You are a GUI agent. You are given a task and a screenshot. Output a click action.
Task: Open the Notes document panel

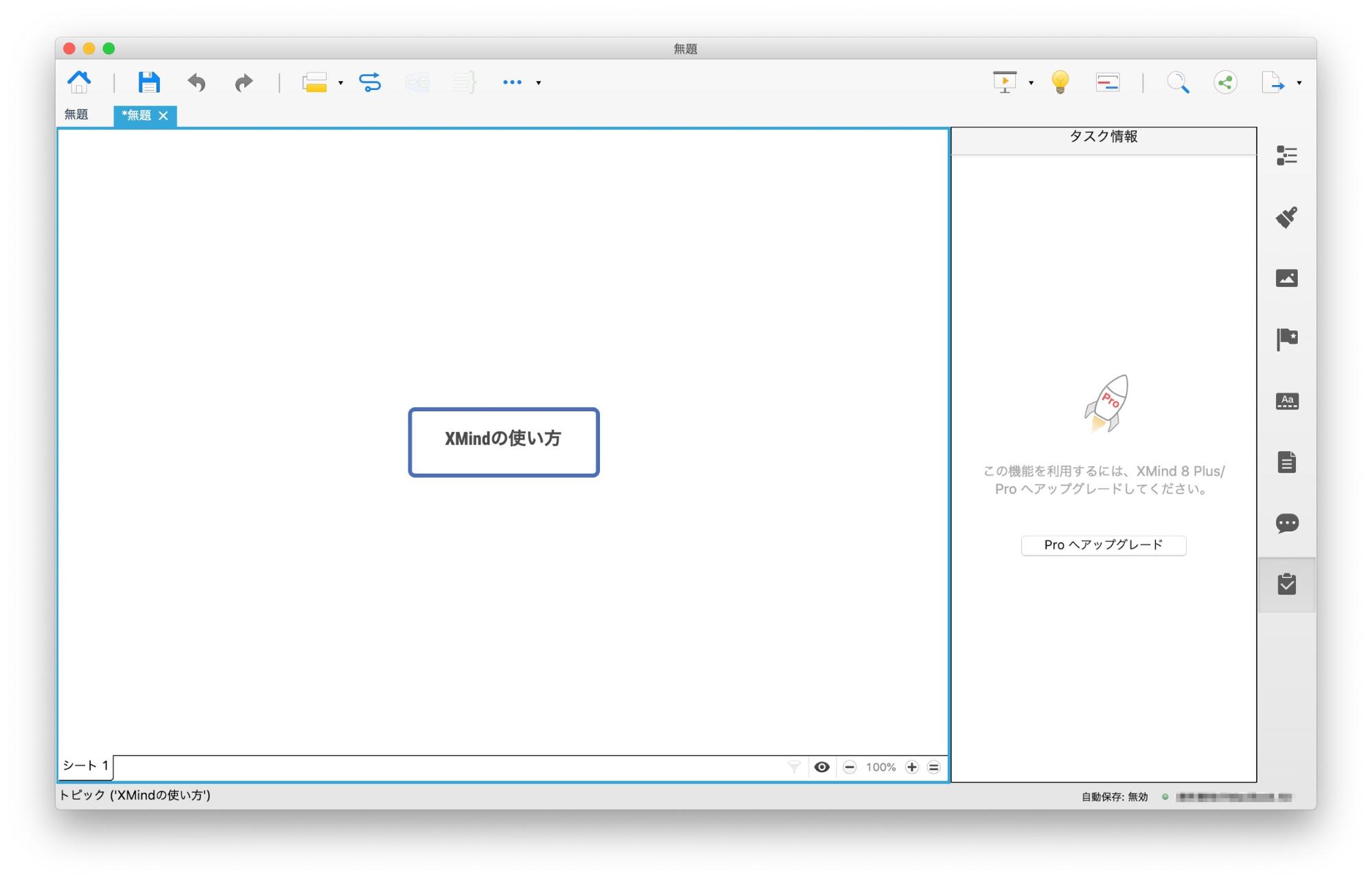(1287, 462)
